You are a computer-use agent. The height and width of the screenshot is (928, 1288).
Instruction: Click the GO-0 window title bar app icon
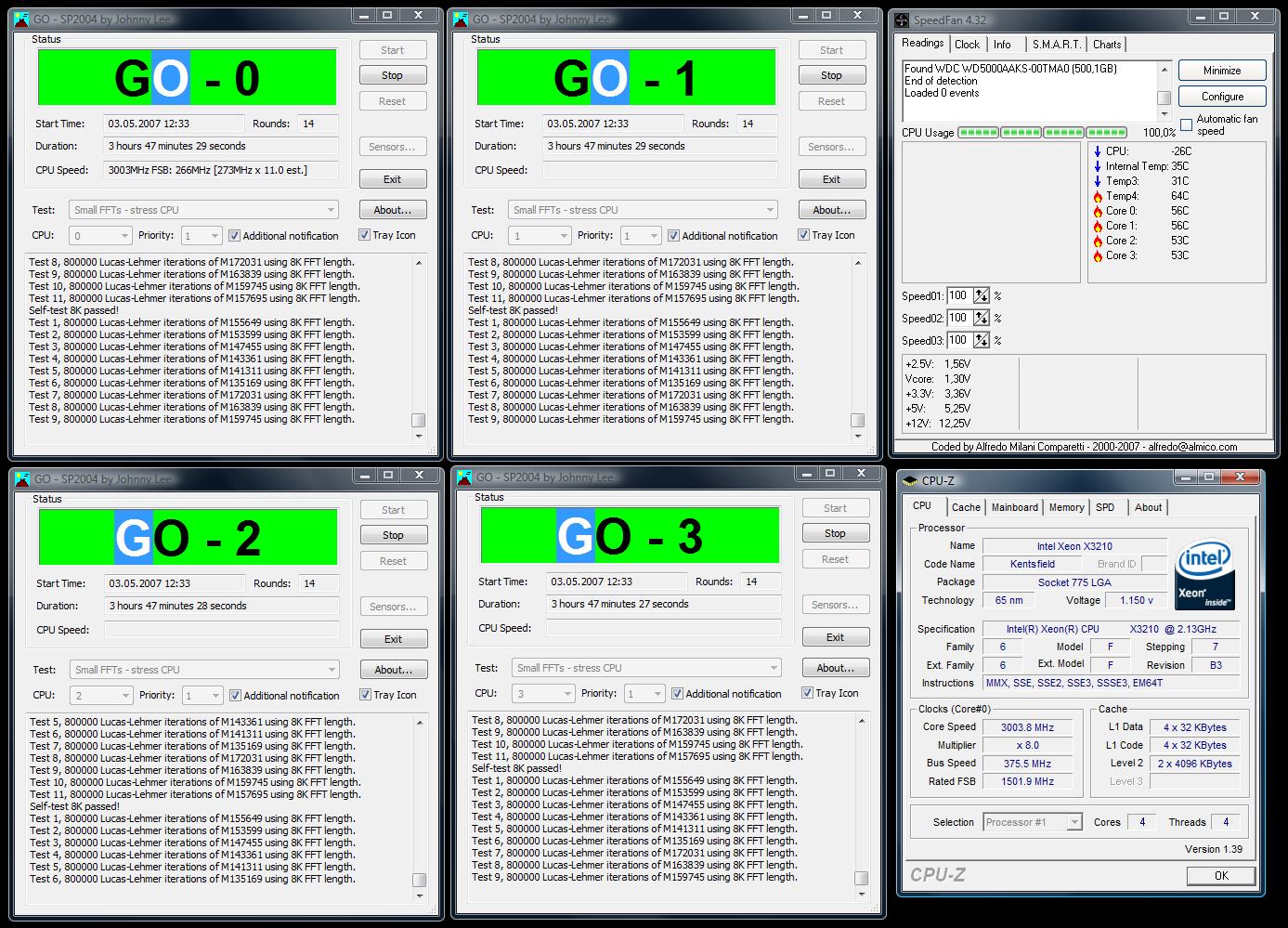tap(22, 19)
